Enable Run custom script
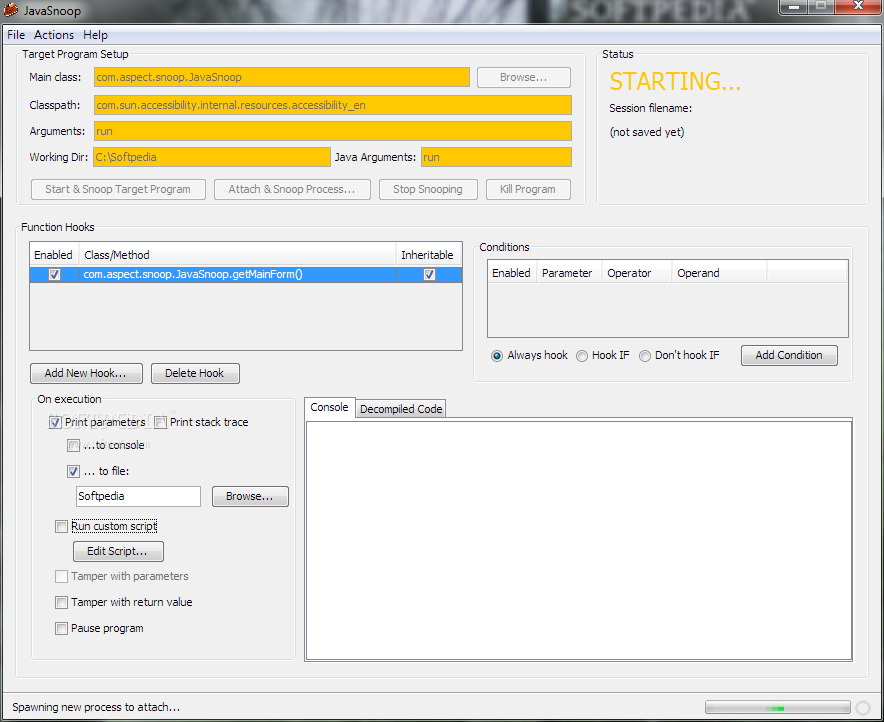Screen dimensions: 884x722 (61, 526)
